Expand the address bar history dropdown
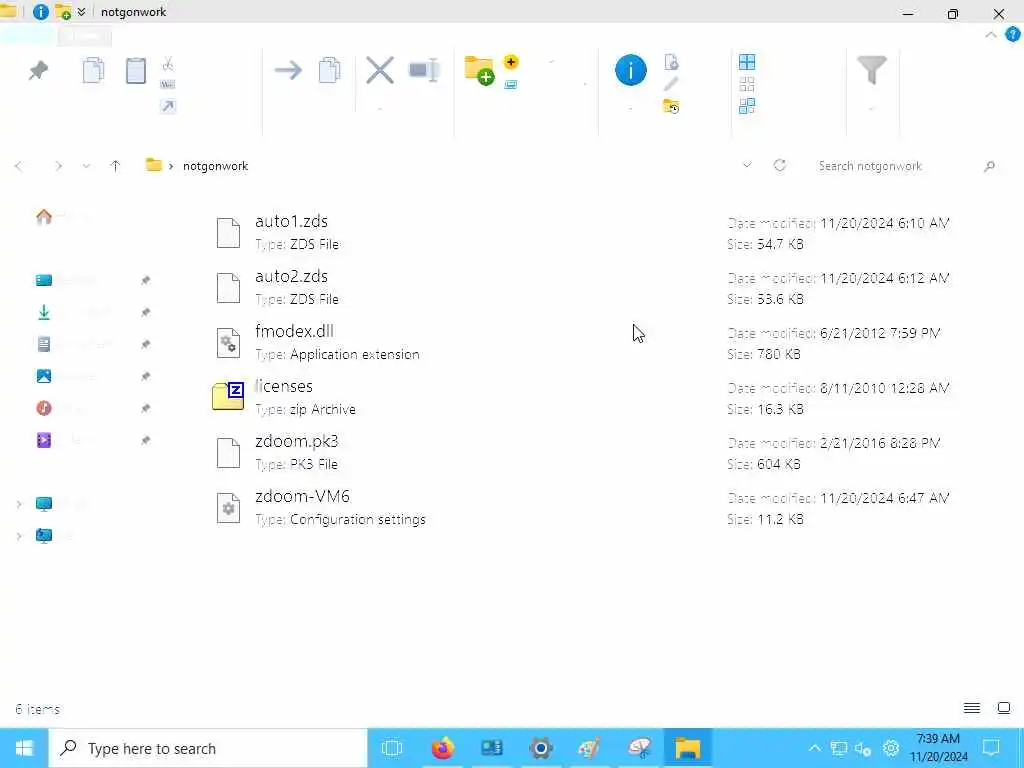 tap(747, 165)
